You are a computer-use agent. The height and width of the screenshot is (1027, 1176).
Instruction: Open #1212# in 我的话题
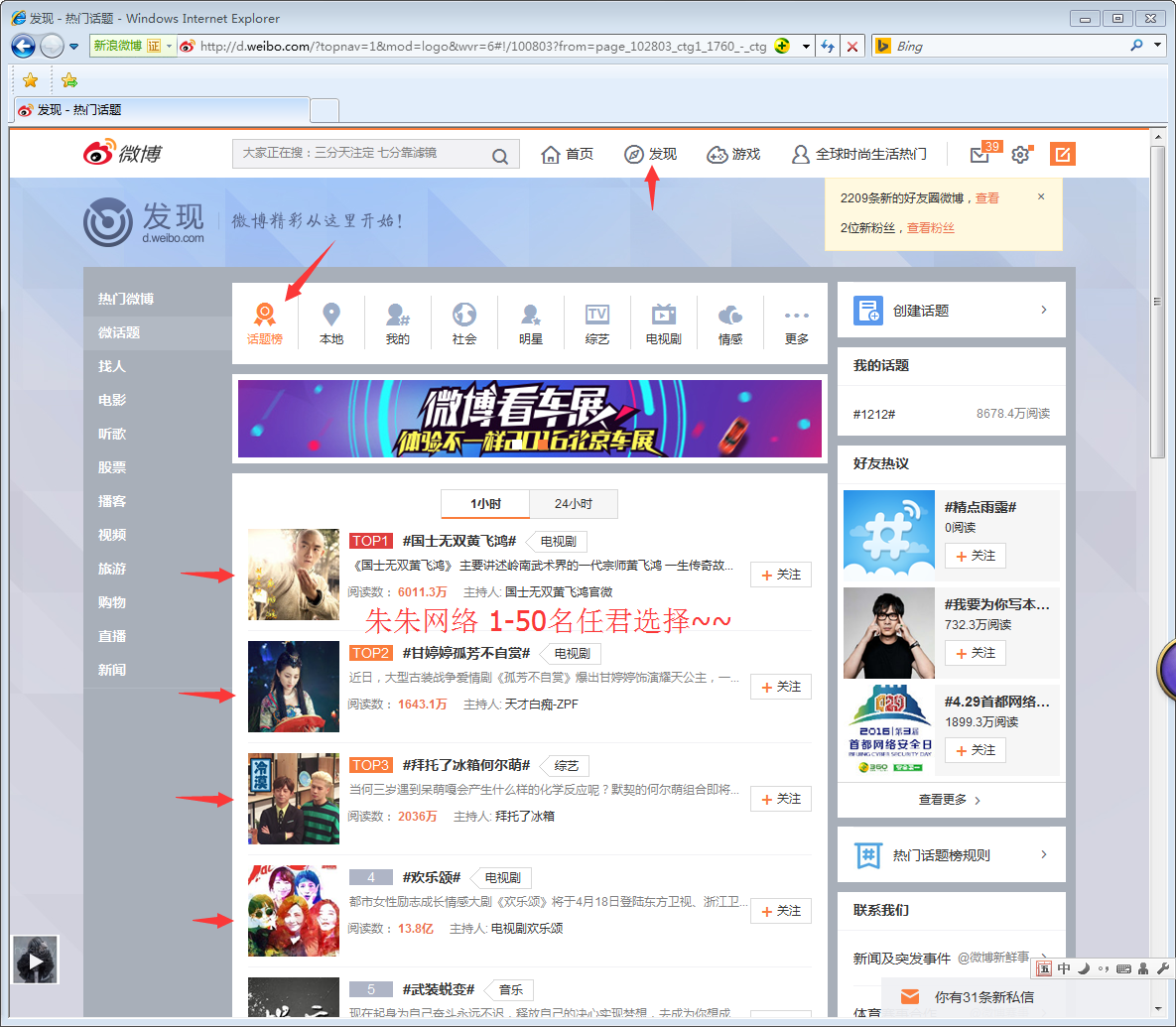(x=874, y=414)
